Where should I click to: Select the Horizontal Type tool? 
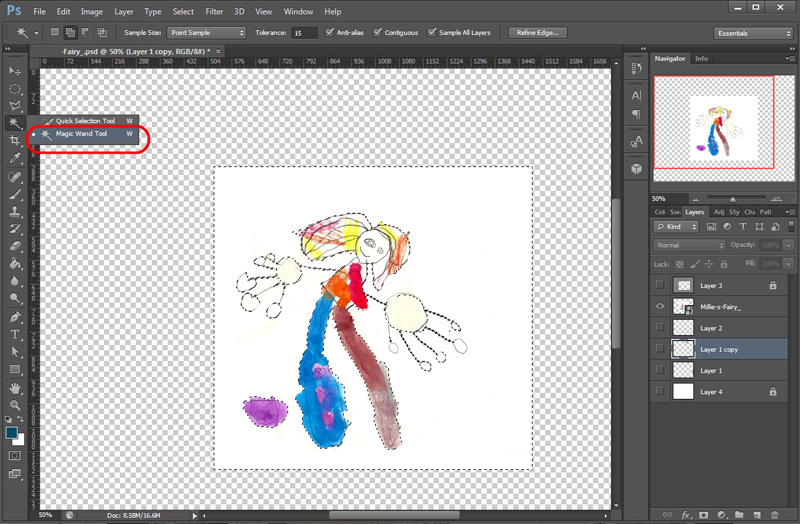click(x=15, y=335)
